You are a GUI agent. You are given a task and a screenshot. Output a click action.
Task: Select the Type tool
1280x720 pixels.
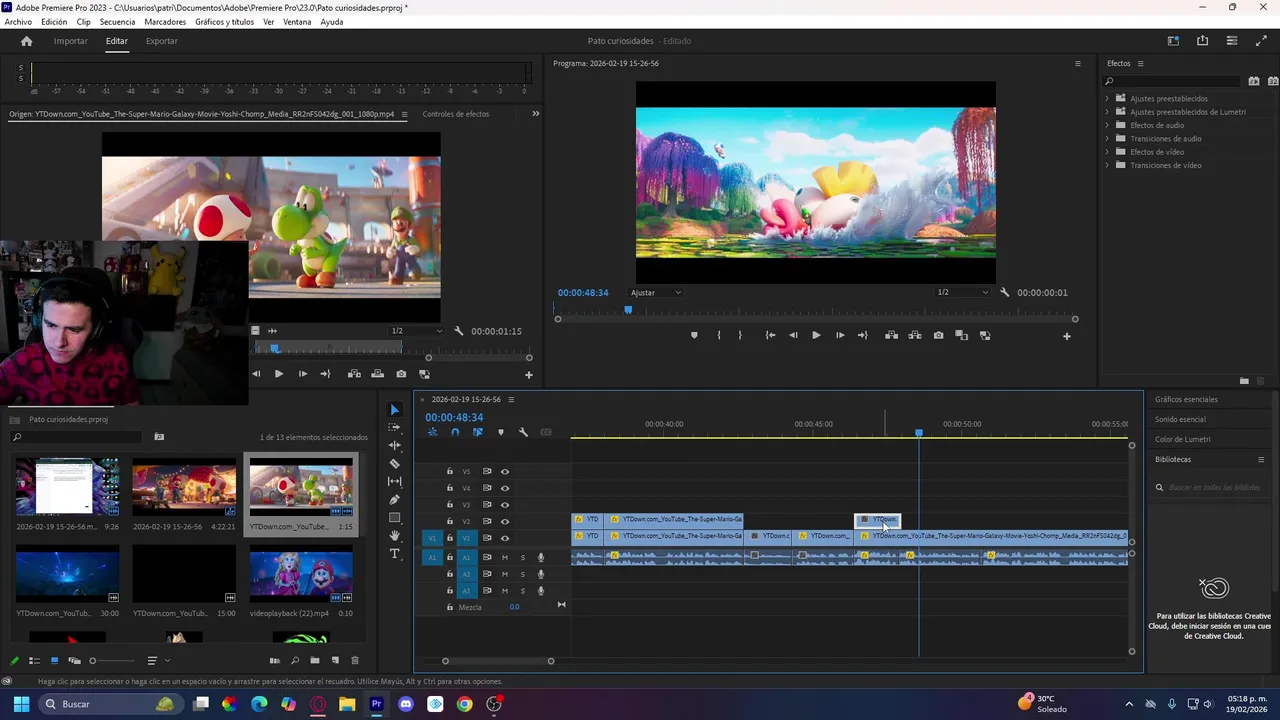click(394, 553)
